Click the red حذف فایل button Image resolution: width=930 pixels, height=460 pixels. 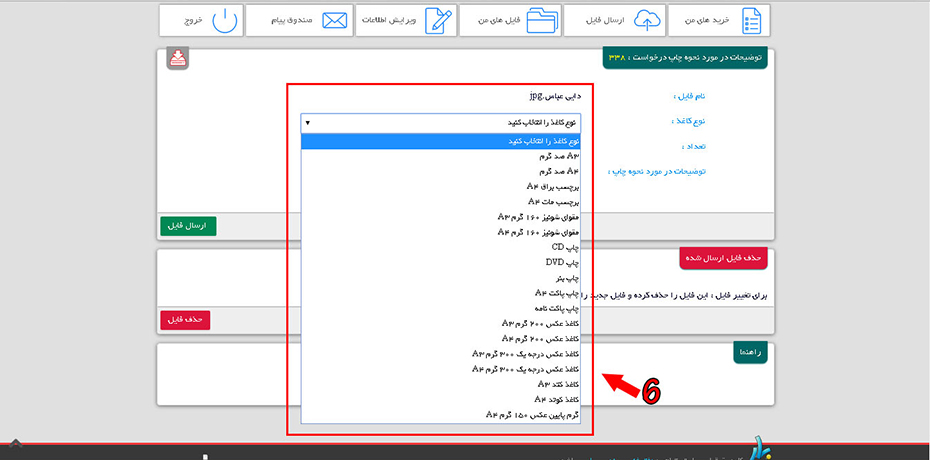click(185, 319)
